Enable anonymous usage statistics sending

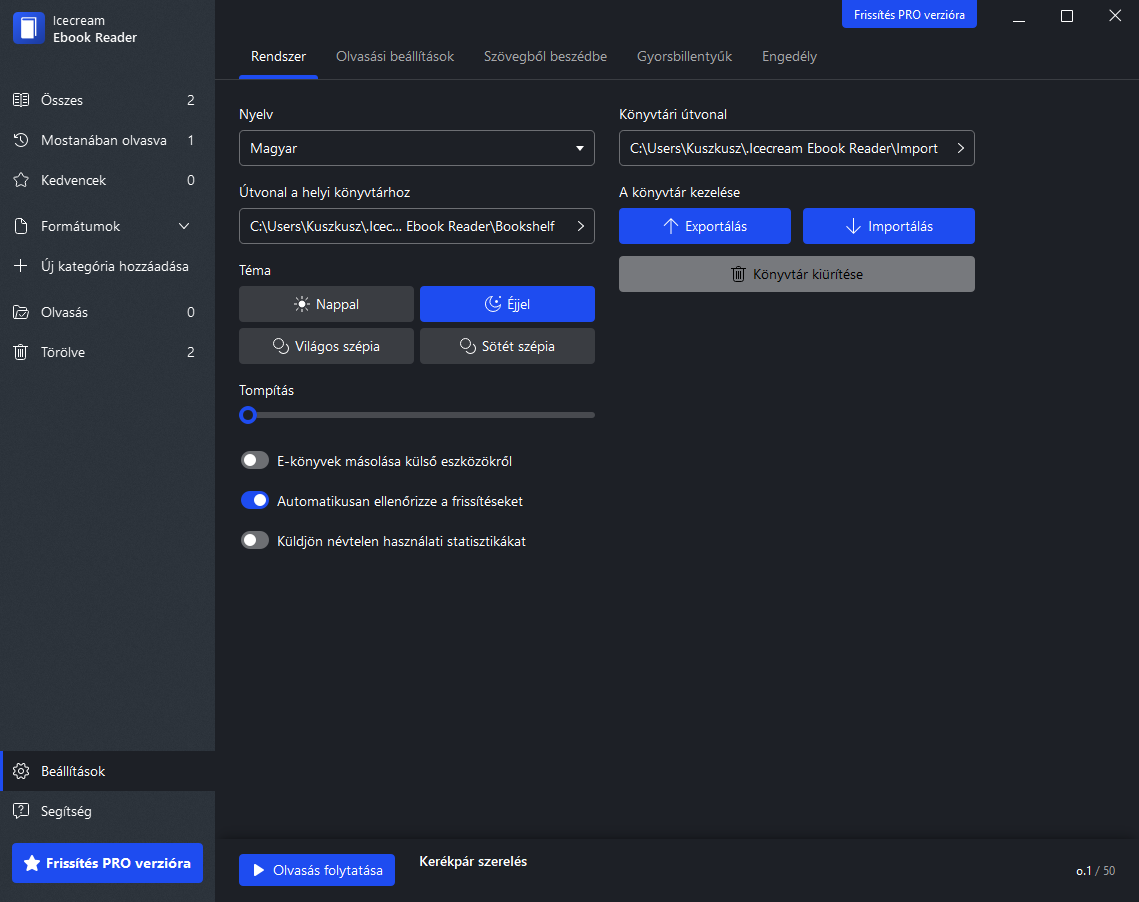tap(255, 540)
